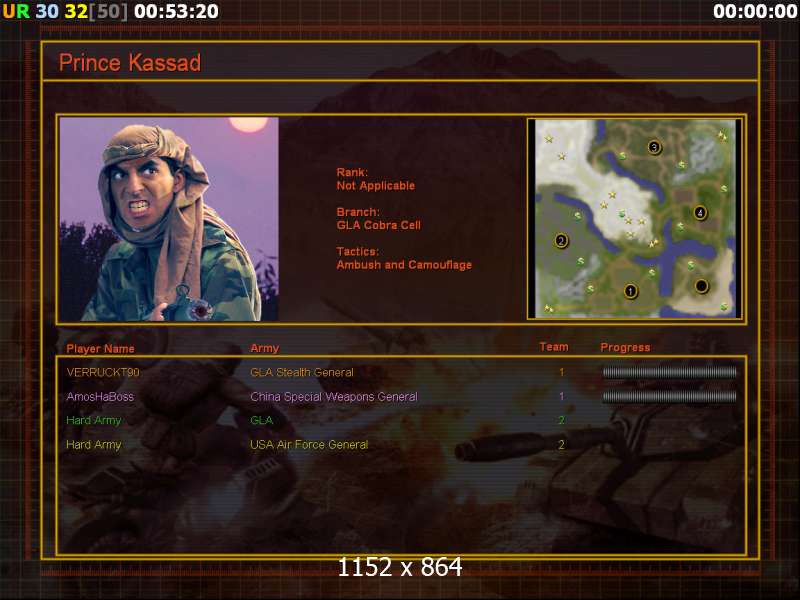Select the VERRUCKT90 player name

tap(103, 372)
